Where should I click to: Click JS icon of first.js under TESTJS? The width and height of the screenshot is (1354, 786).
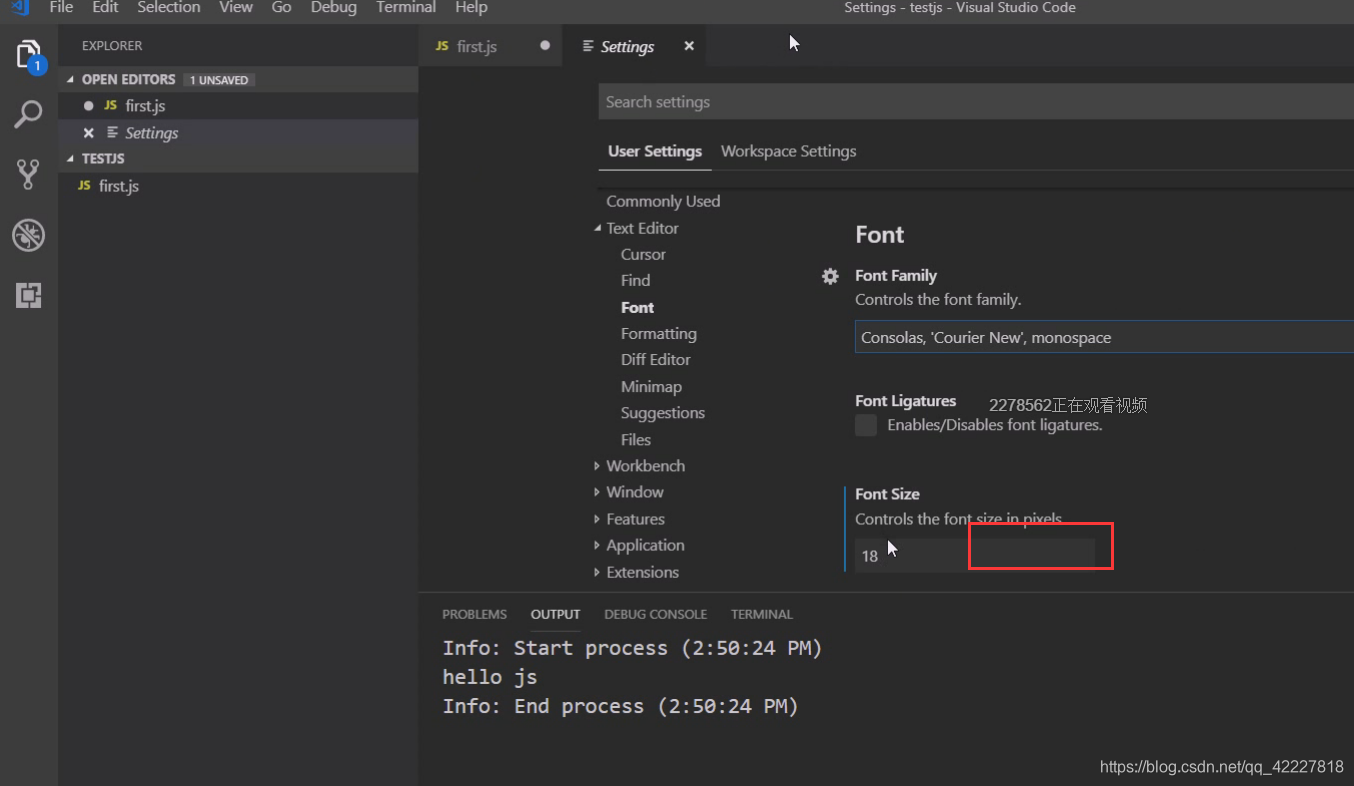(x=84, y=186)
